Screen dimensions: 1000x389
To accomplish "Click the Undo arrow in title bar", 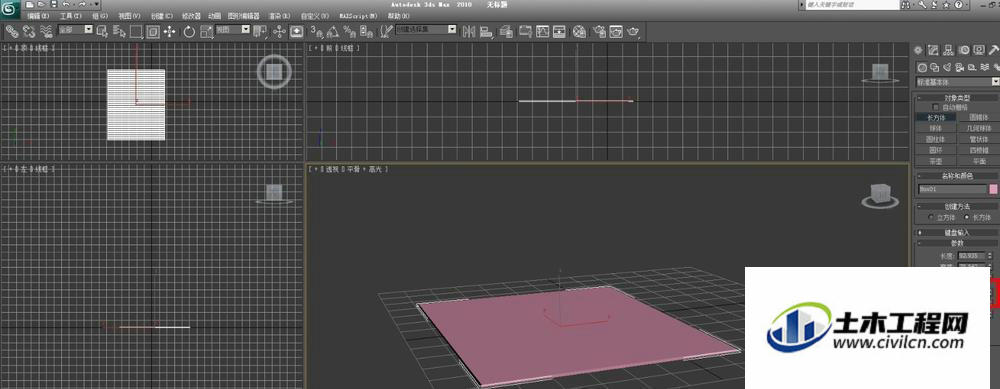I will (x=66, y=4).
